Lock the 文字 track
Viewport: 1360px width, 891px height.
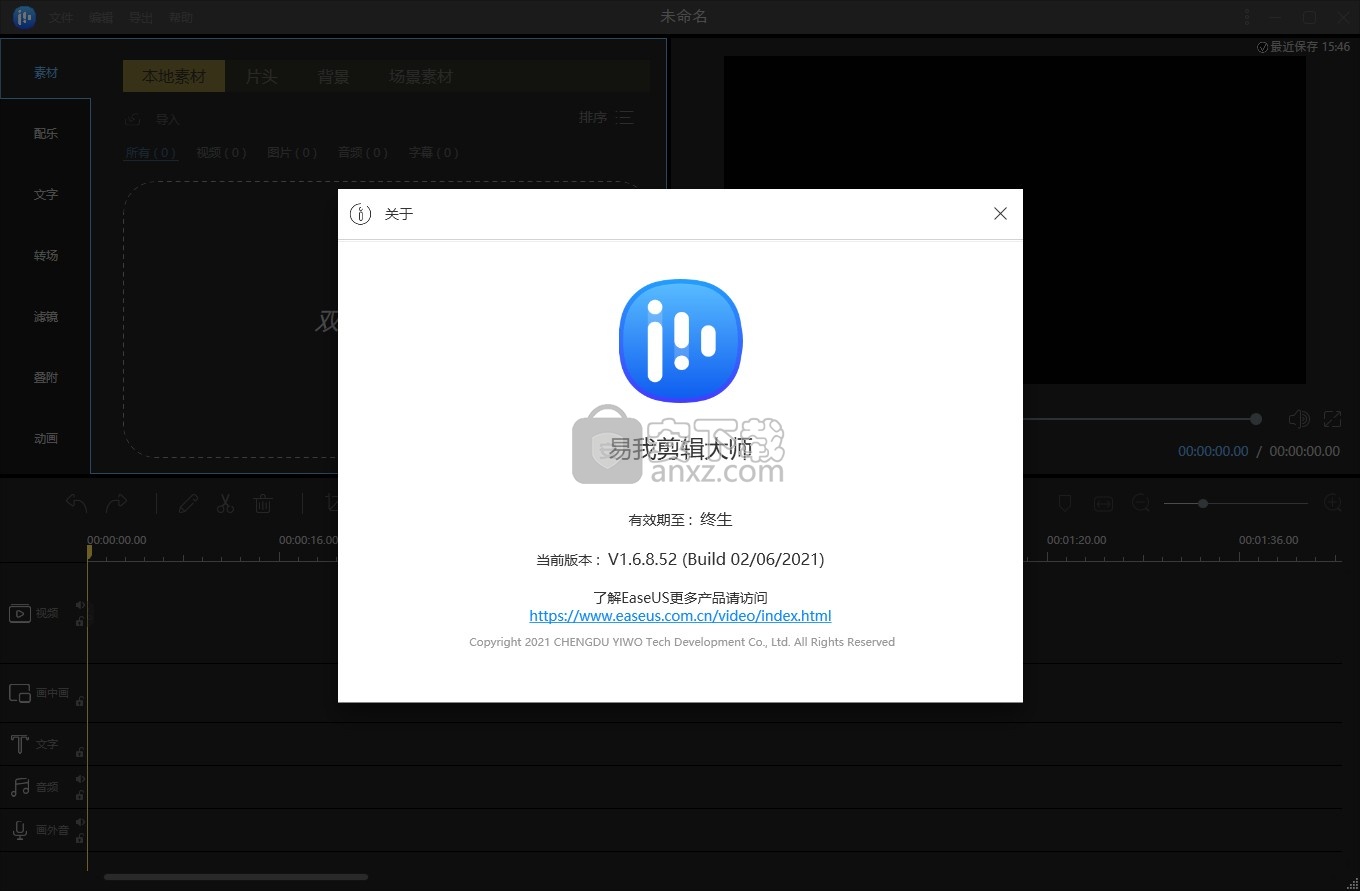pyautogui.click(x=80, y=752)
